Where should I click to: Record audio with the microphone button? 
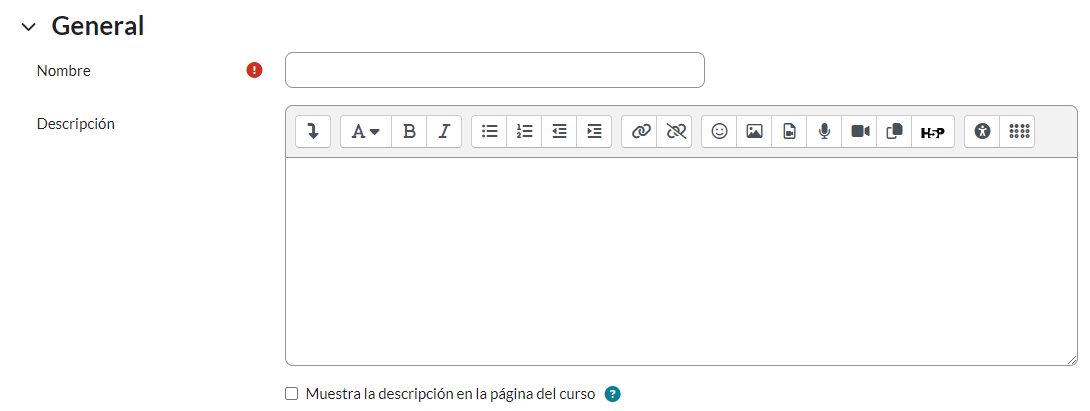824,131
